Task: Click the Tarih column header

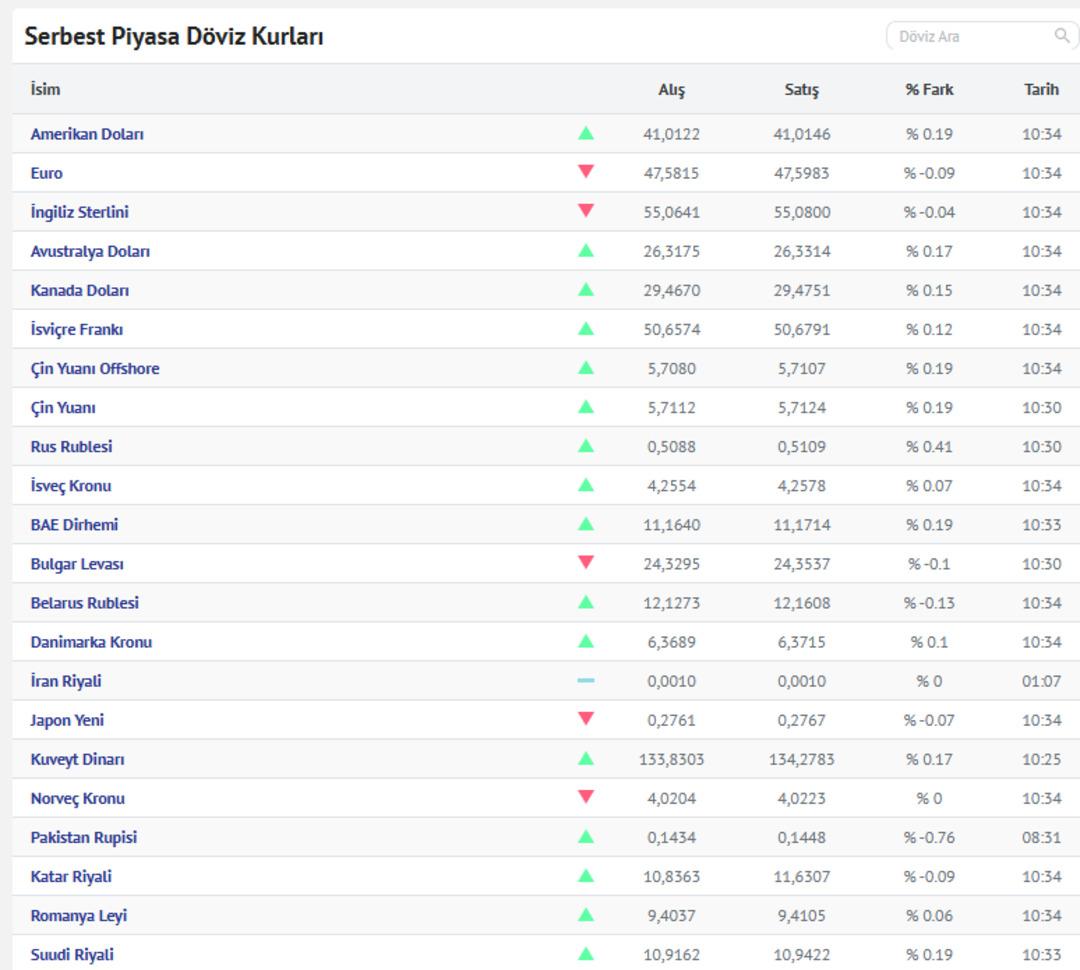Action: pos(1041,90)
